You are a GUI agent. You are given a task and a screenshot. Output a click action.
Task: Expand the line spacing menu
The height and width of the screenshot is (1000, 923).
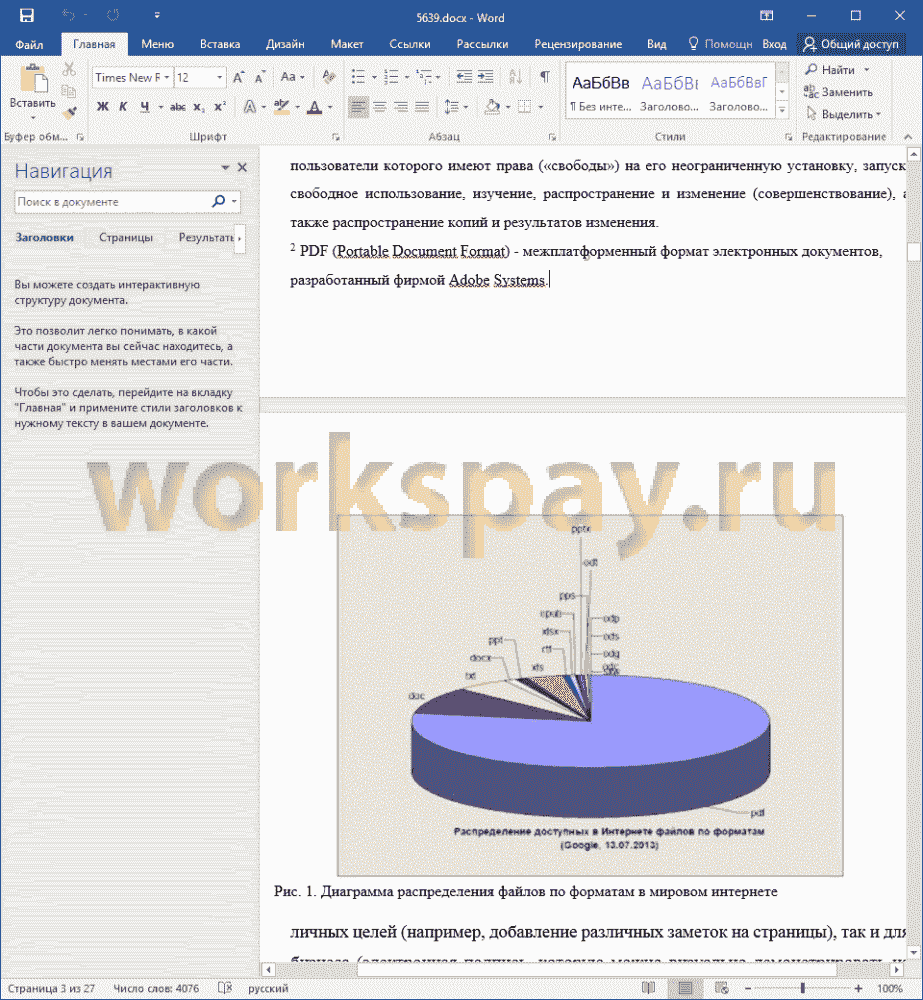pos(466,107)
